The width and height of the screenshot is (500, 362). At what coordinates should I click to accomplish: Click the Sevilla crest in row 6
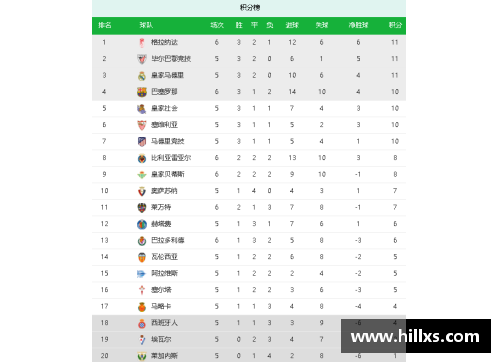coord(142,125)
